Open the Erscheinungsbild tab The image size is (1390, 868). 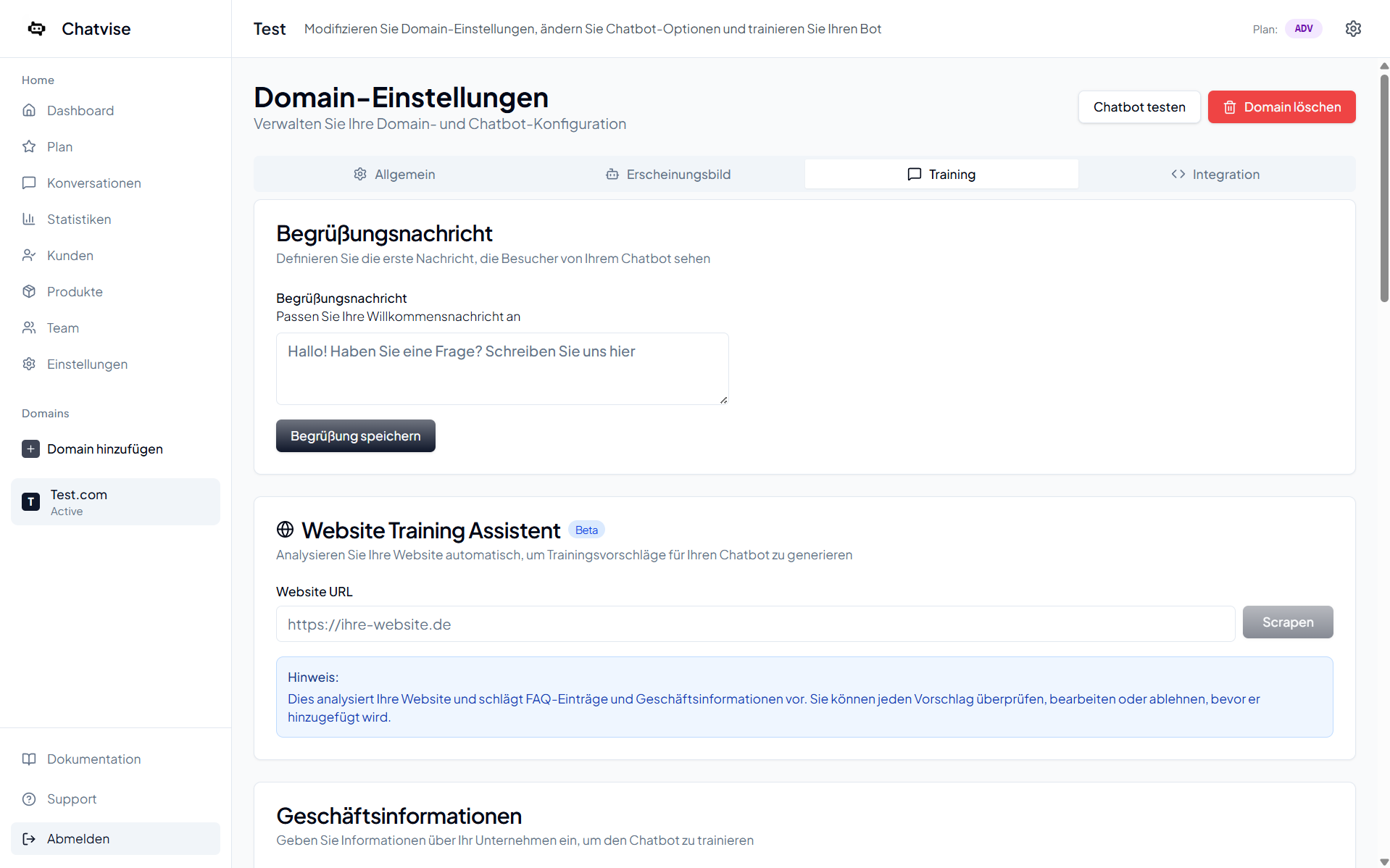point(667,174)
